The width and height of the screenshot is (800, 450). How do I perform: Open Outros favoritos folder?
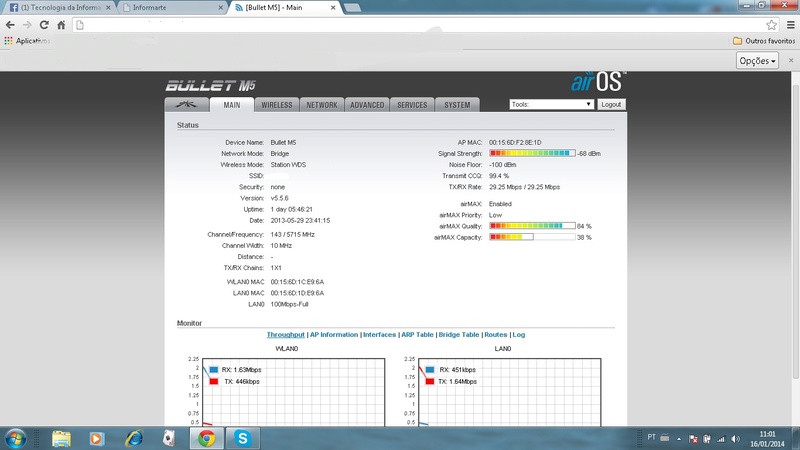pyautogui.click(x=764, y=41)
